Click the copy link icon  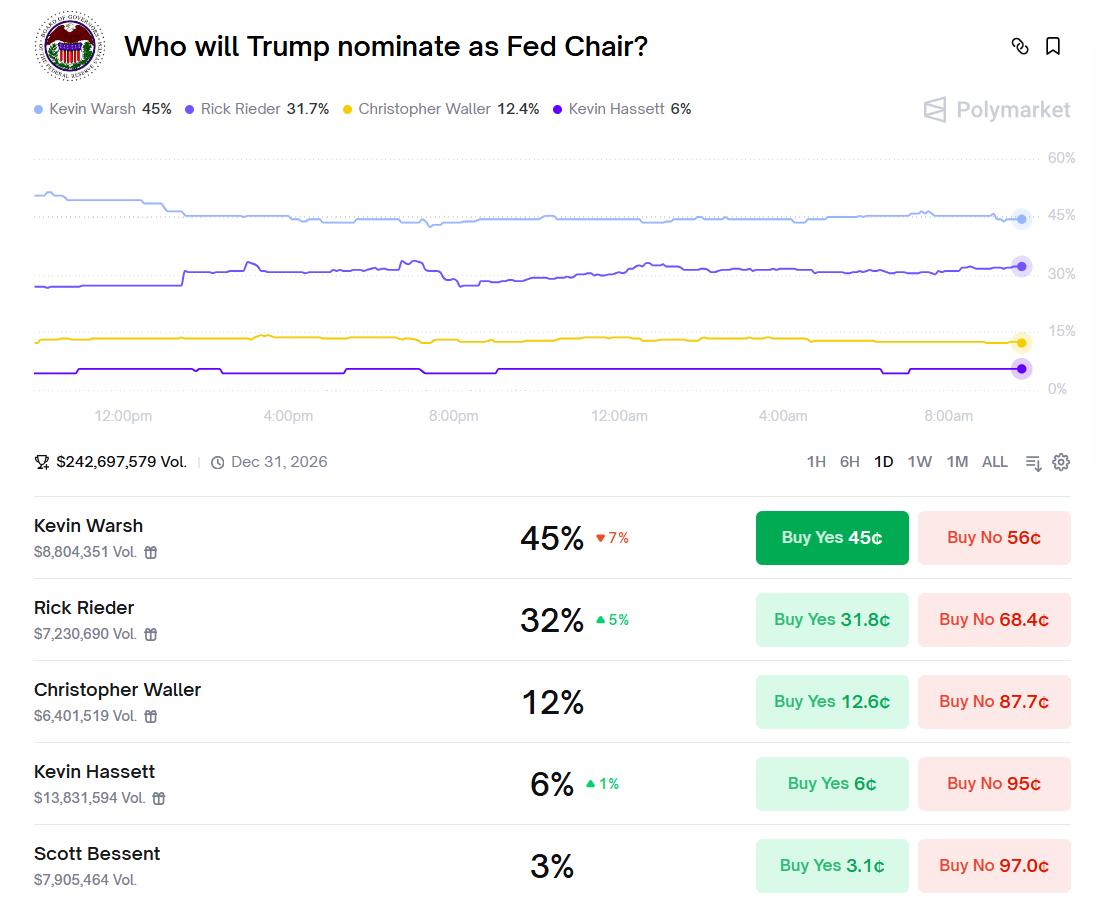(x=1020, y=46)
